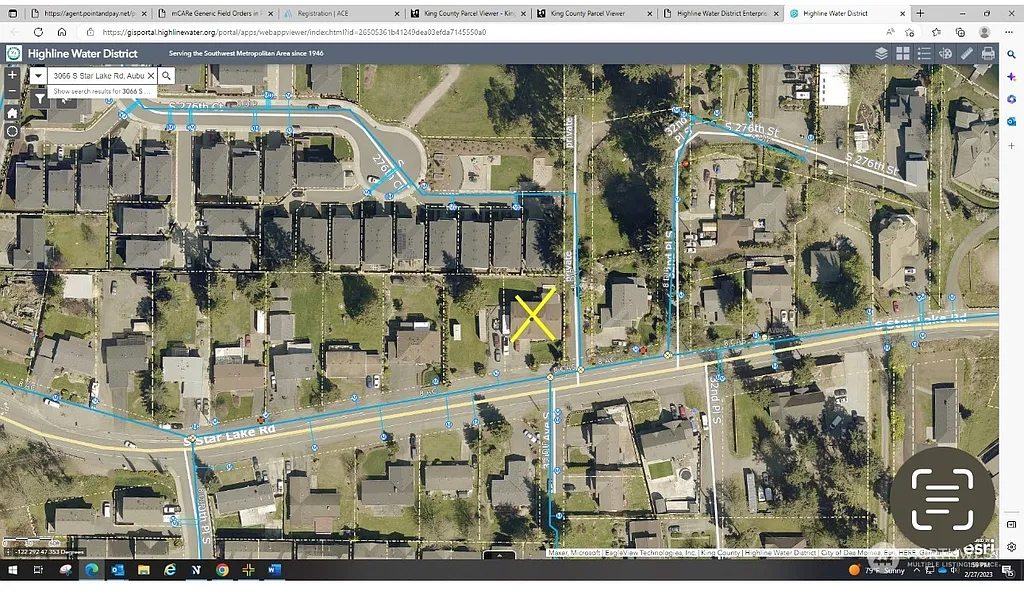Screen dimensions: 1024x595
Task: Return map to default home extent
Action: (12, 113)
